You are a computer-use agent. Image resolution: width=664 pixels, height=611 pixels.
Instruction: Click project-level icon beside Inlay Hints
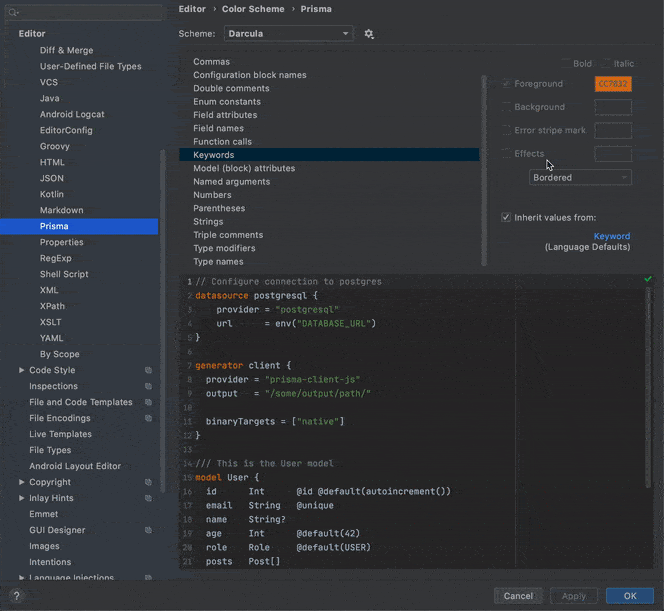click(x=148, y=498)
